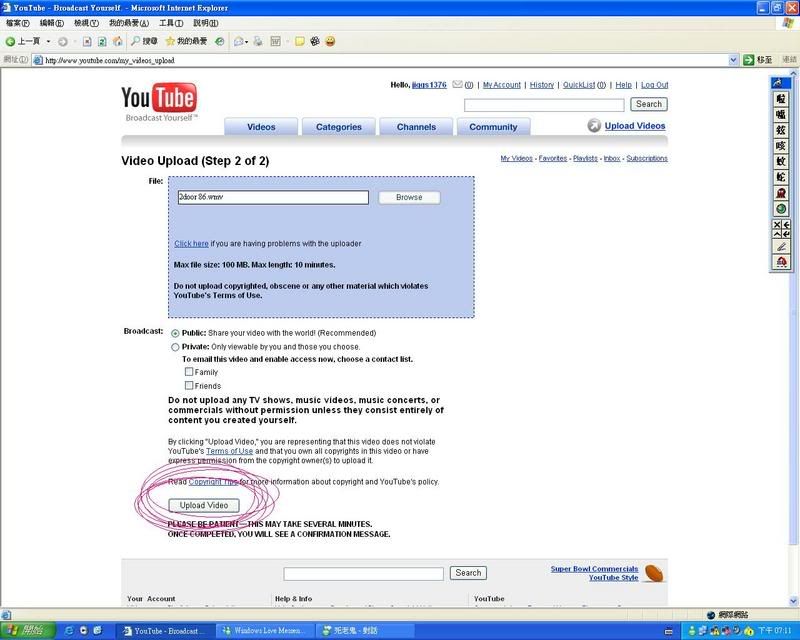The width and height of the screenshot is (800, 640).
Task: Click the pen icon in side toolbar
Action: tap(781, 247)
